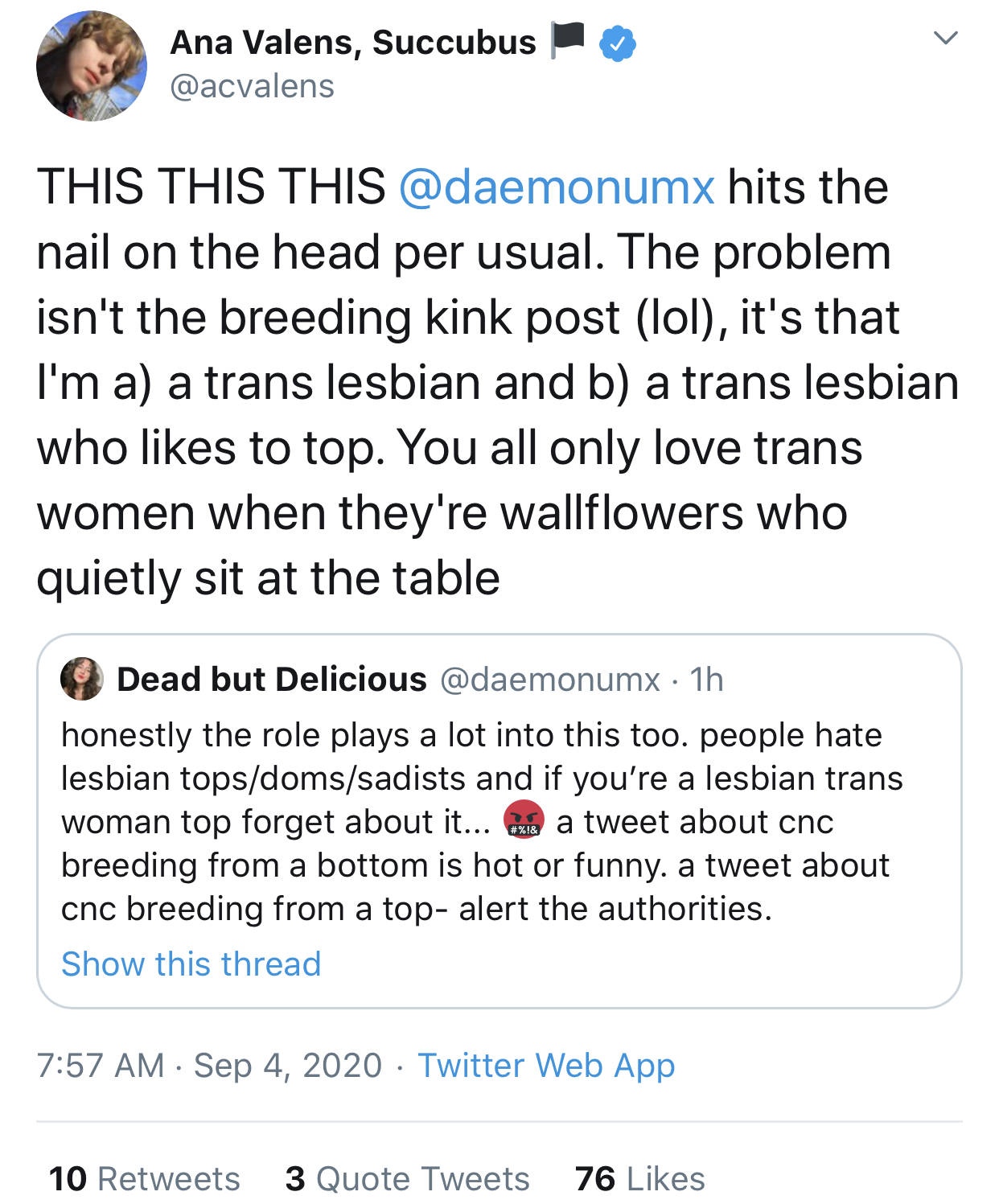Click Show this thread link

click(x=191, y=964)
